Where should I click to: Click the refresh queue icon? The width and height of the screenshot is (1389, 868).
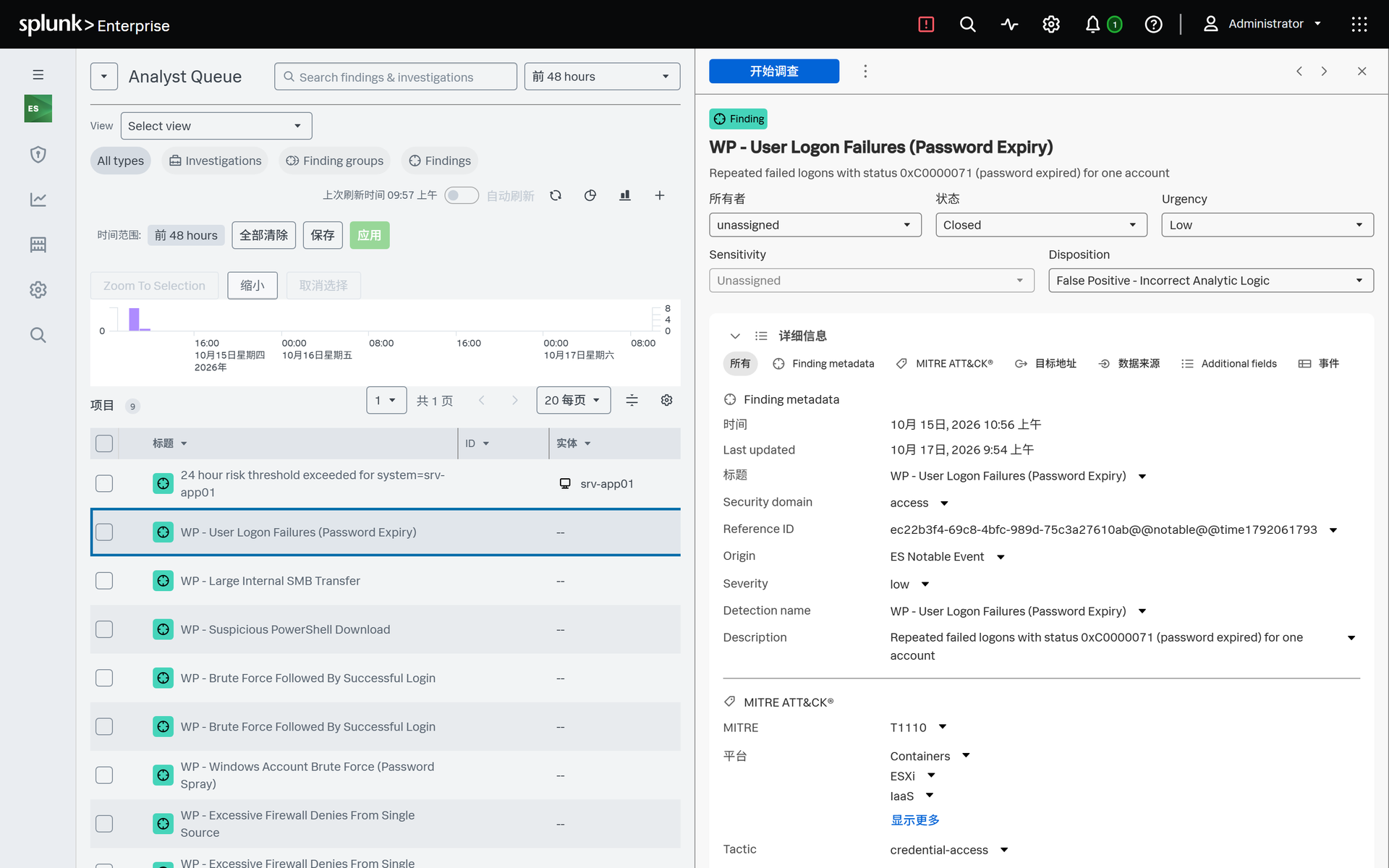tap(556, 195)
